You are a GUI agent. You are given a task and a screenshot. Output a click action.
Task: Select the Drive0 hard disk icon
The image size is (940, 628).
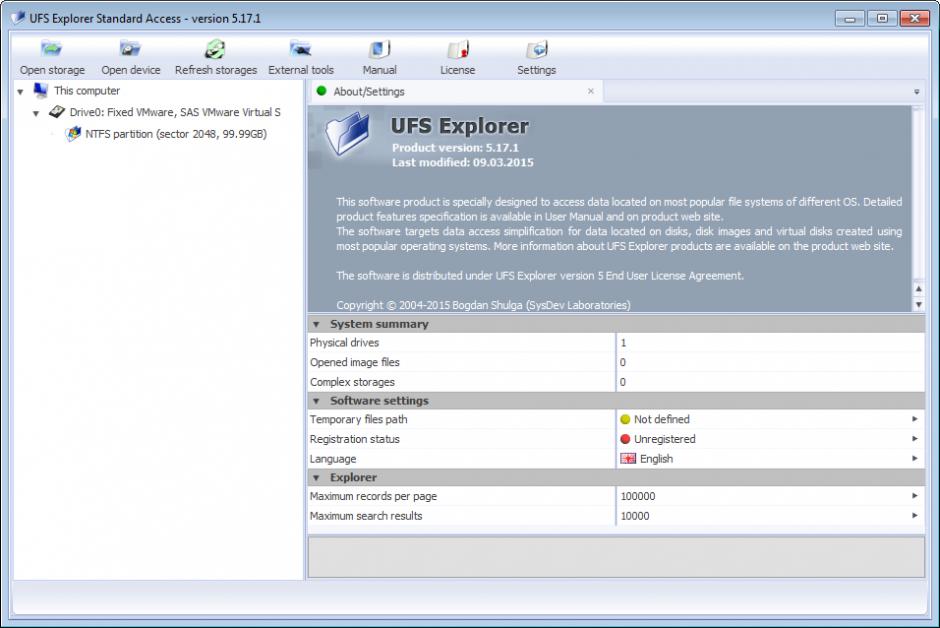57,112
